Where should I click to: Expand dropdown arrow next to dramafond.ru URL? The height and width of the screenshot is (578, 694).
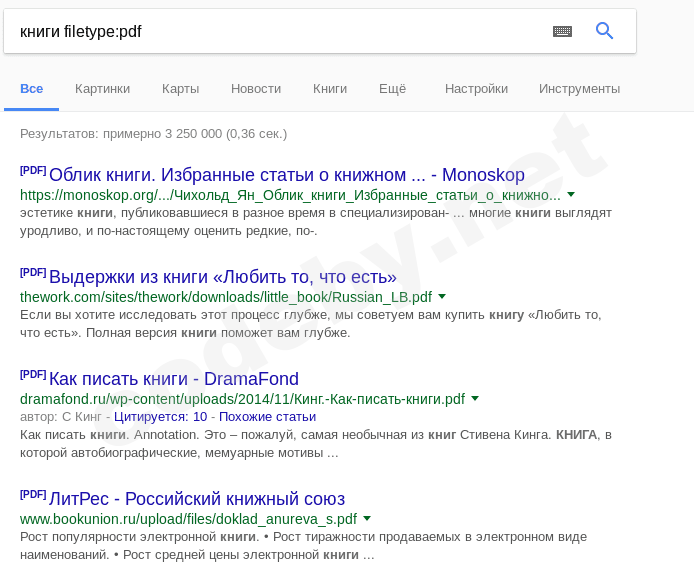pos(475,399)
